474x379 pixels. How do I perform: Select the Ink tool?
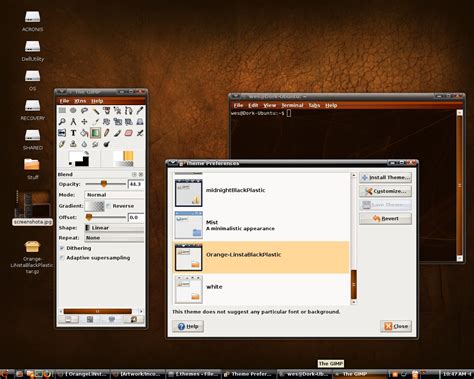[x=62, y=144]
